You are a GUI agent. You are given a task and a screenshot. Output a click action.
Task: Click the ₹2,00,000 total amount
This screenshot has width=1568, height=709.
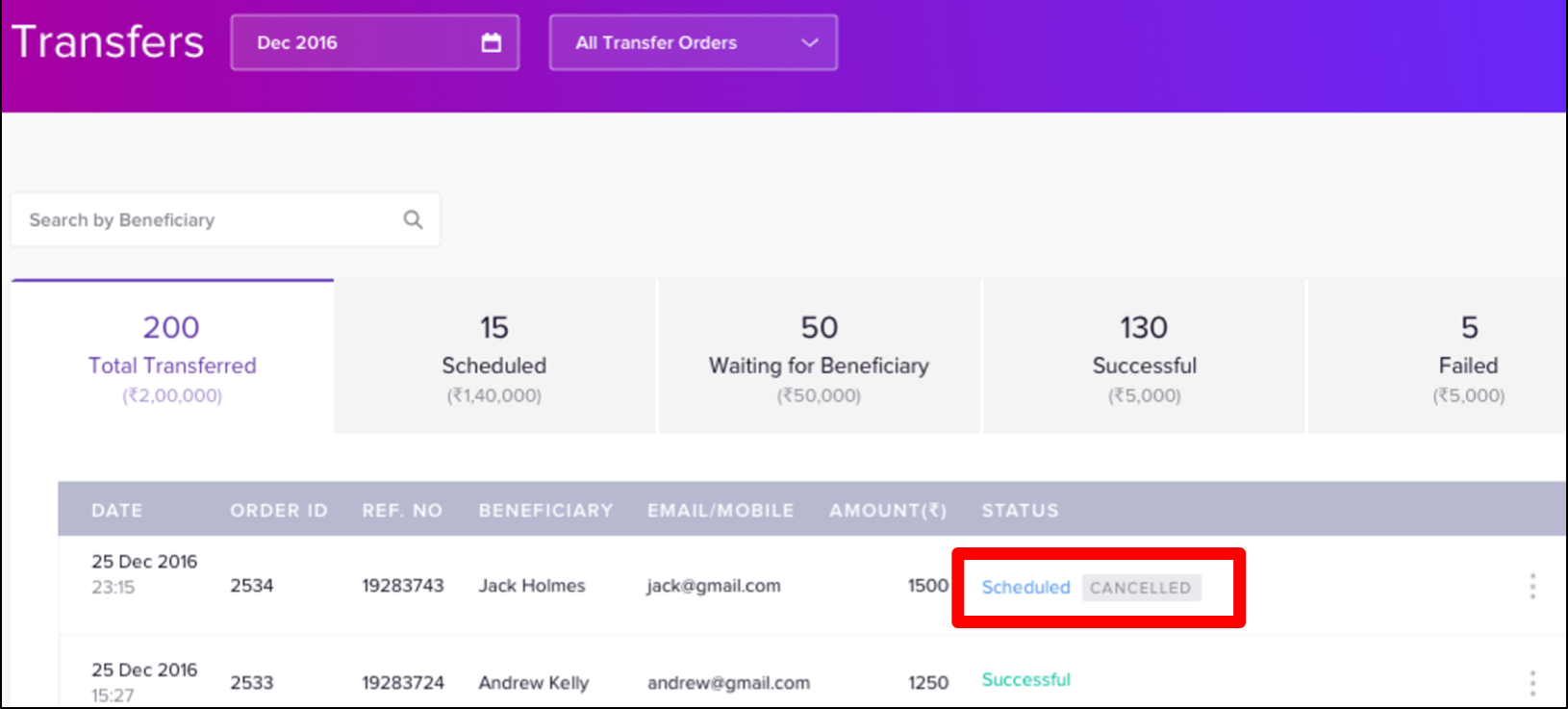click(x=172, y=395)
